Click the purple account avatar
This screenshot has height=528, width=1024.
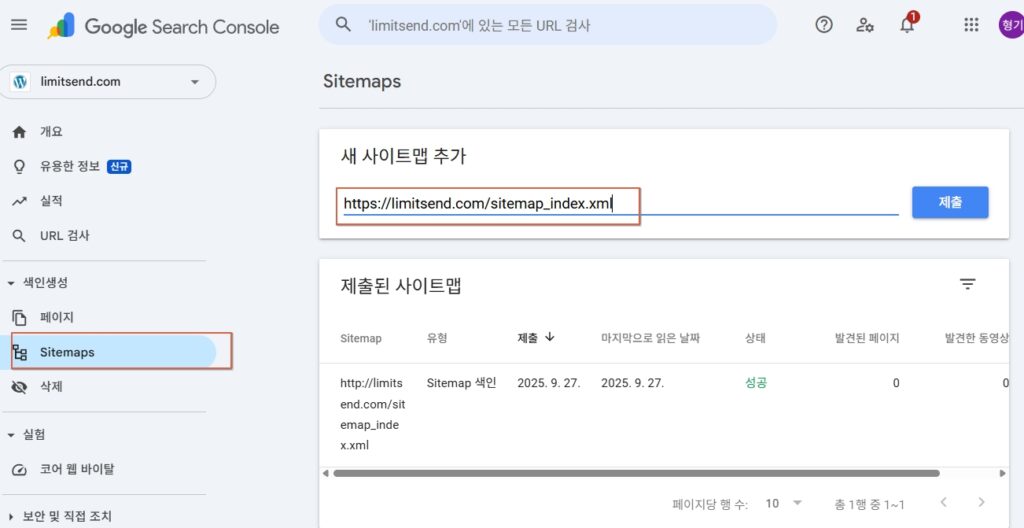tap(1011, 25)
